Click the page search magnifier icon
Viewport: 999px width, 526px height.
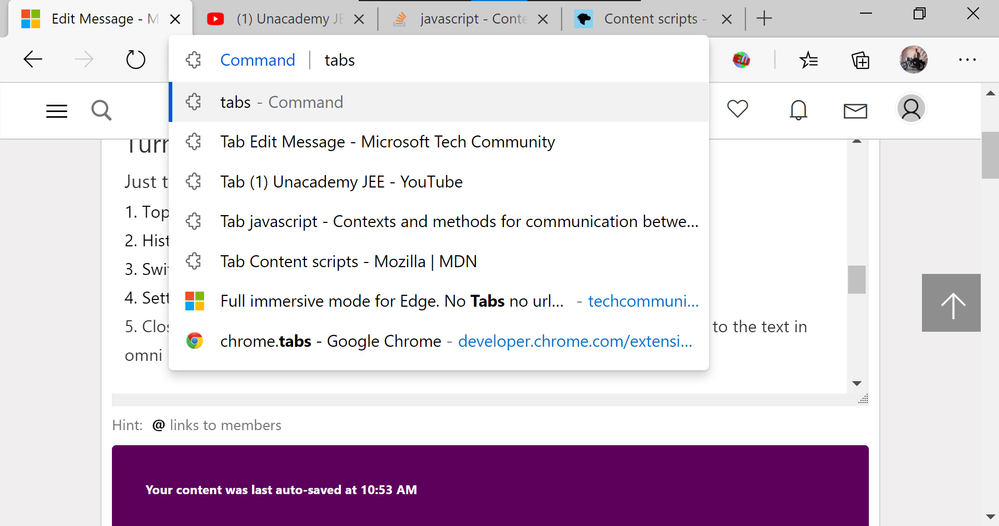[101, 111]
